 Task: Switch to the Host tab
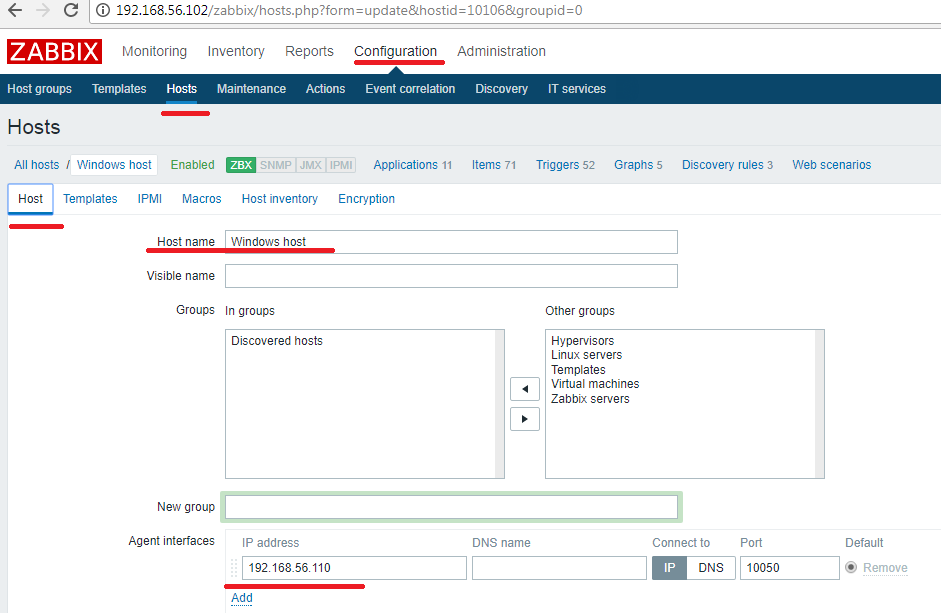(31, 199)
